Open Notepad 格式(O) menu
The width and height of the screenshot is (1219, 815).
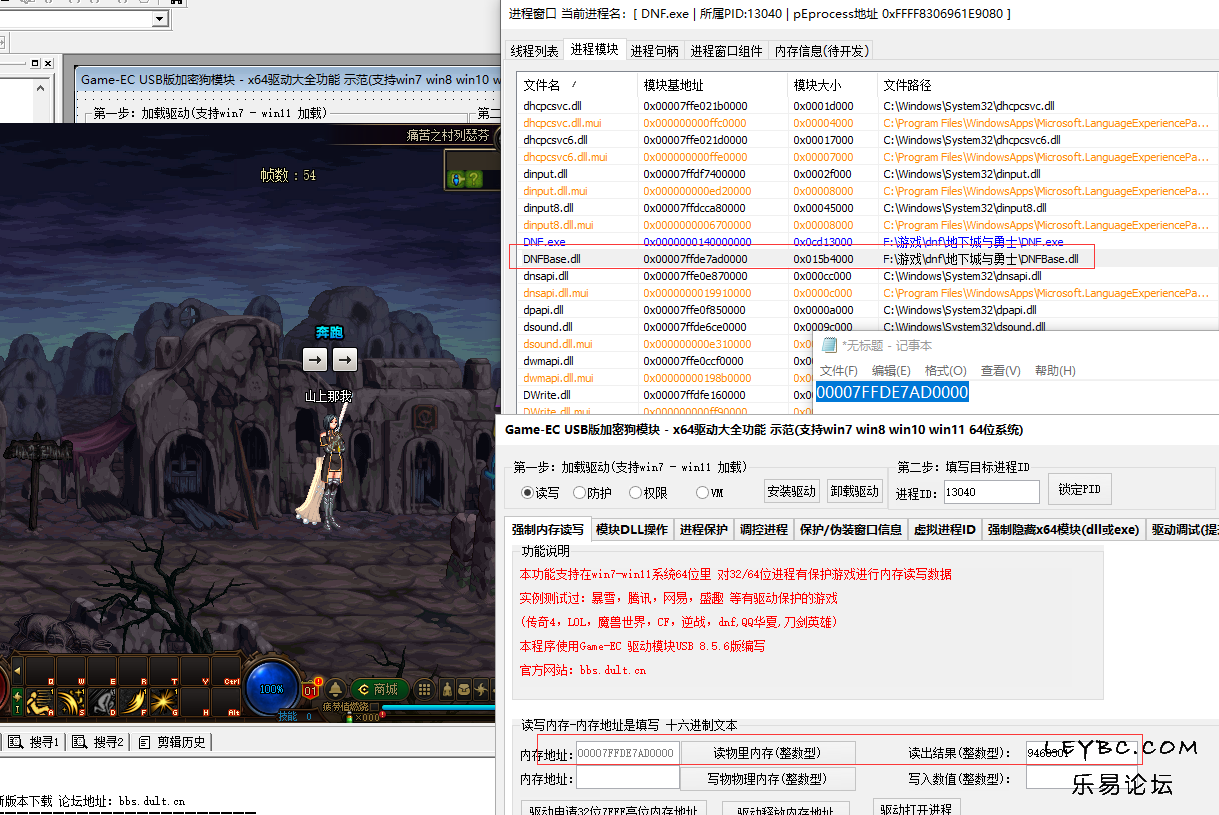946,370
